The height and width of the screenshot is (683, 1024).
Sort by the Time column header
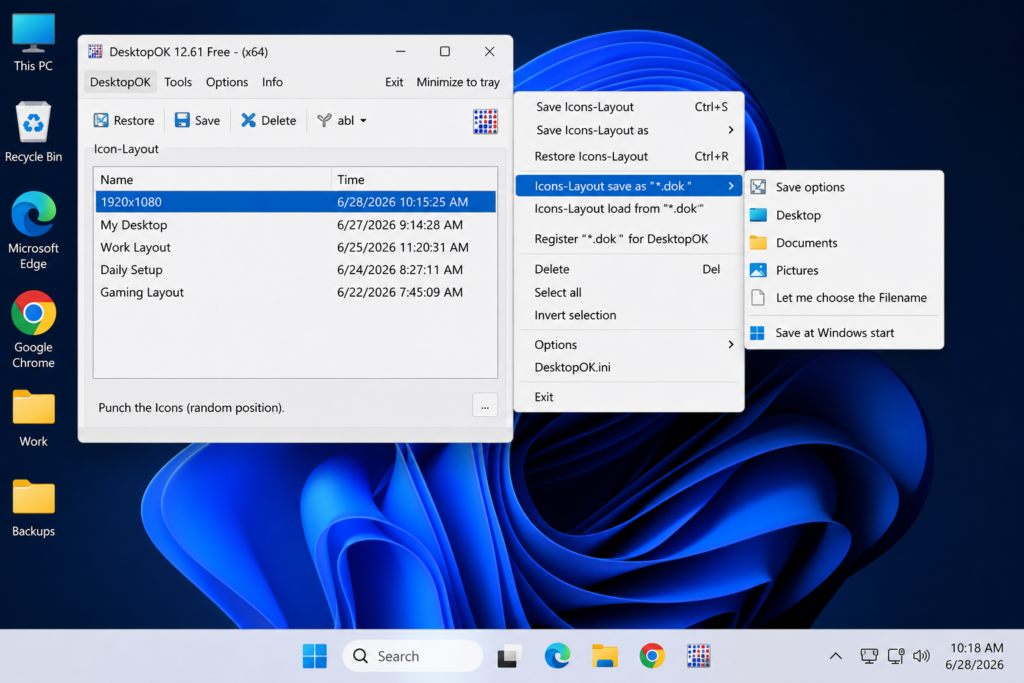coord(414,179)
